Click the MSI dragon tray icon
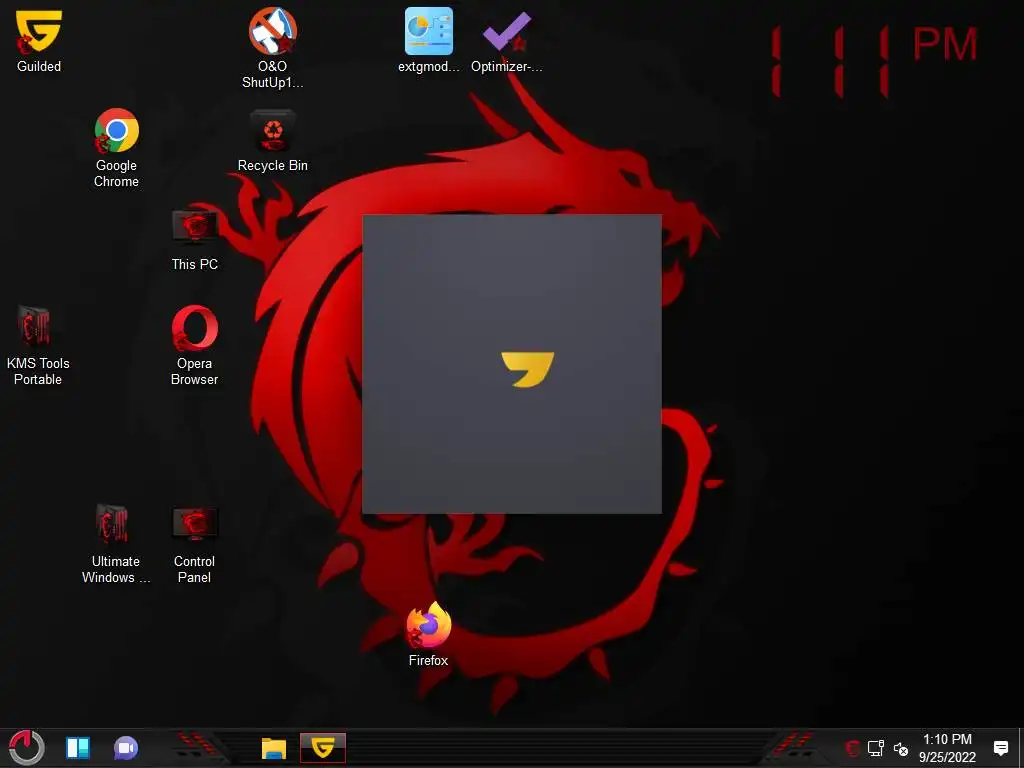 pos(852,748)
